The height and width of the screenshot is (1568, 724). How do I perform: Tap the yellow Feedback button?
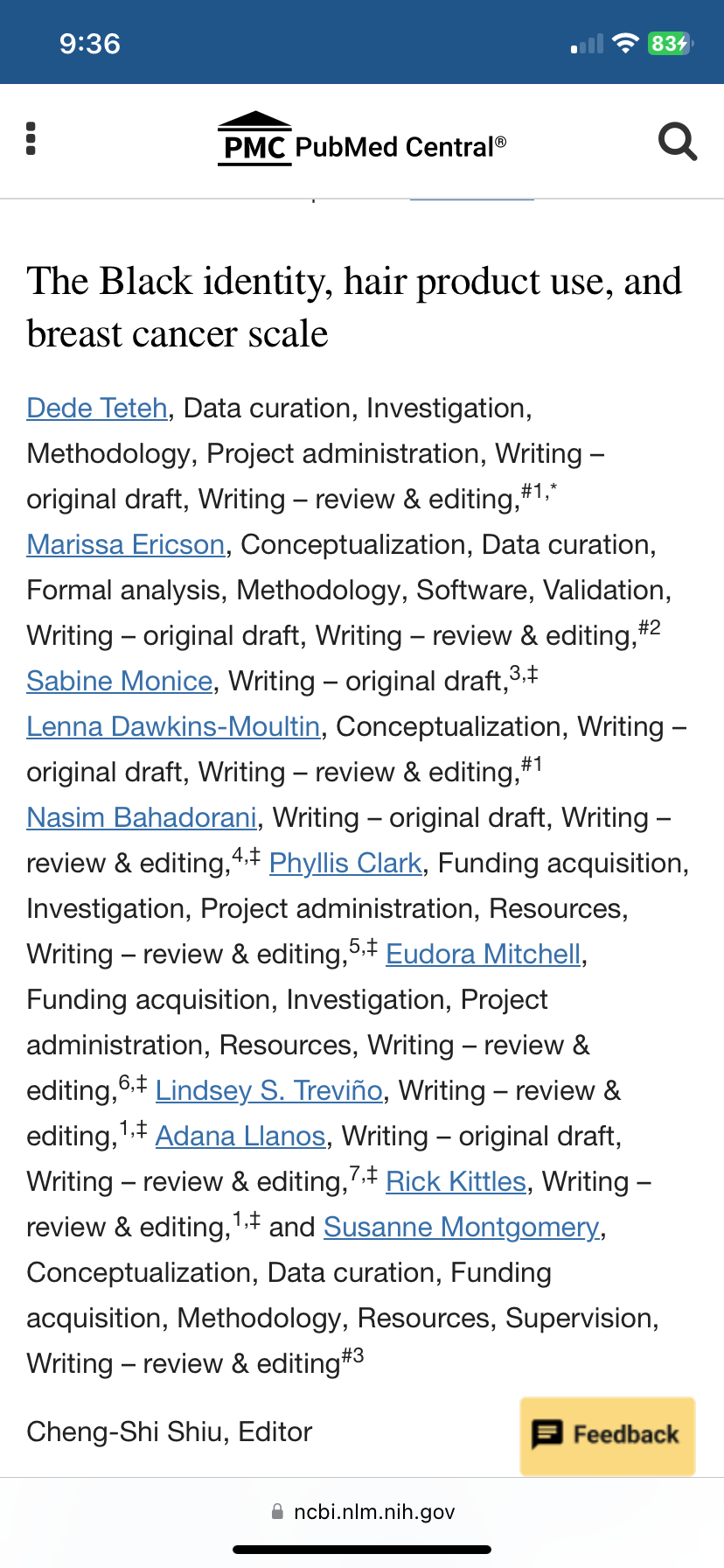coord(606,1436)
